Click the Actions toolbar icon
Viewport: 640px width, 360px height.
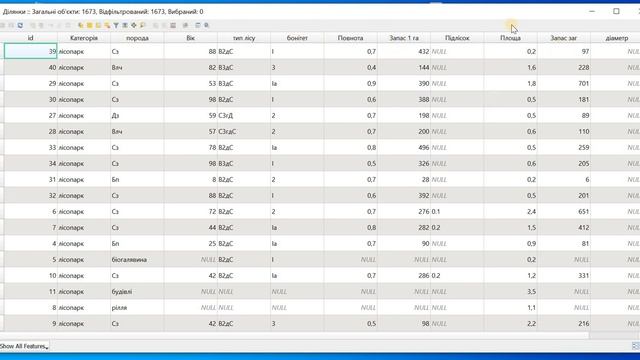pyautogui.click(x=207, y=25)
